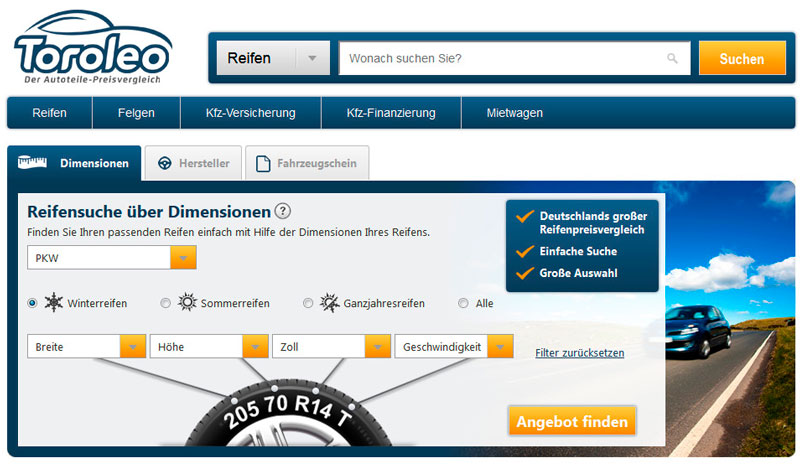Screen dimensions: 800x466
Task: Select the Winterreifen radio button
Action: 33,303
